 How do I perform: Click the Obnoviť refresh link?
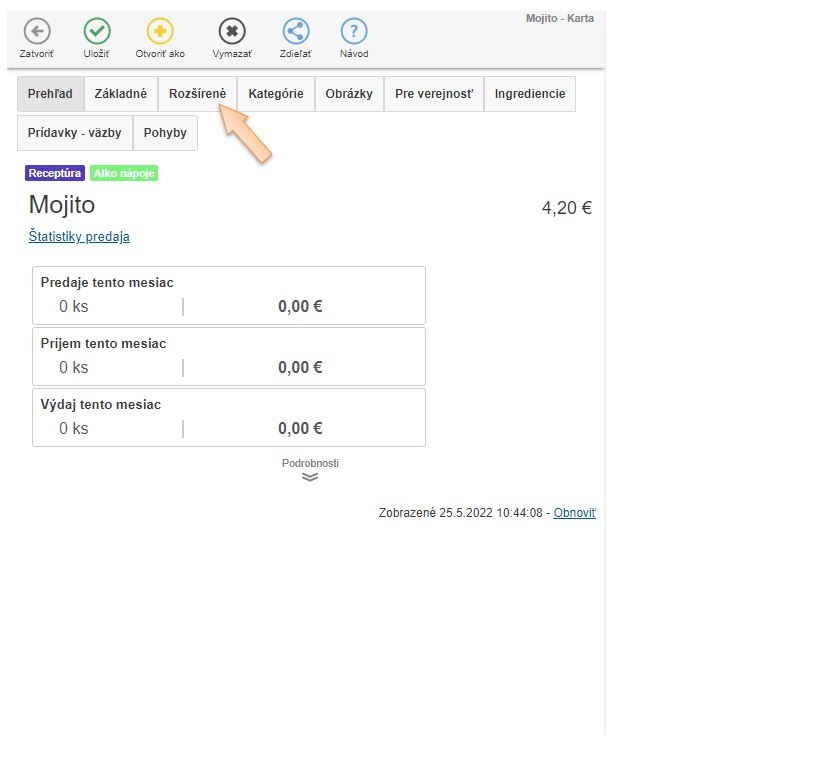[x=574, y=513]
